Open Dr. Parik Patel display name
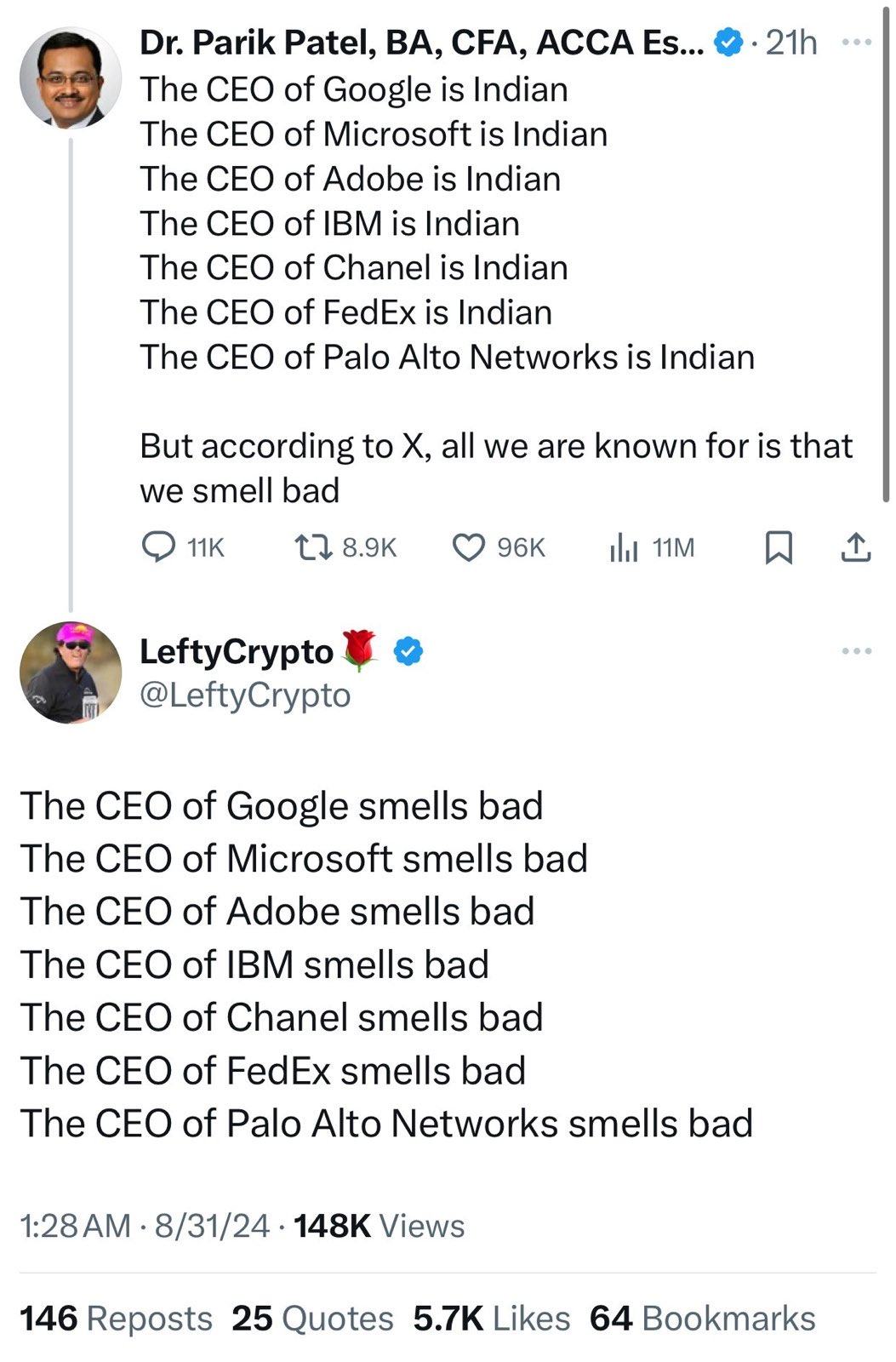The image size is (896, 1362). tap(422, 42)
